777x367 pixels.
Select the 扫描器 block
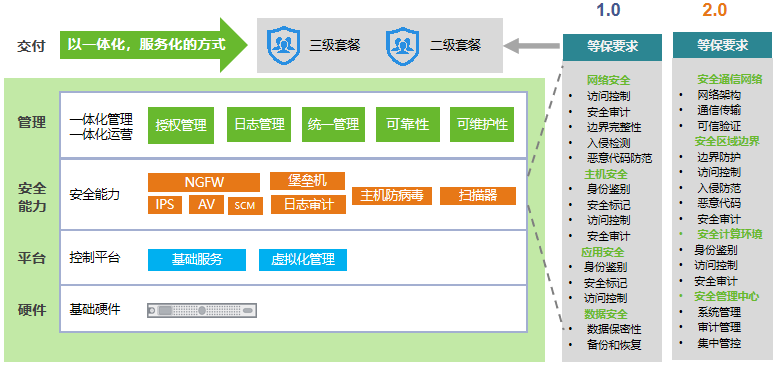[x=478, y=196]
